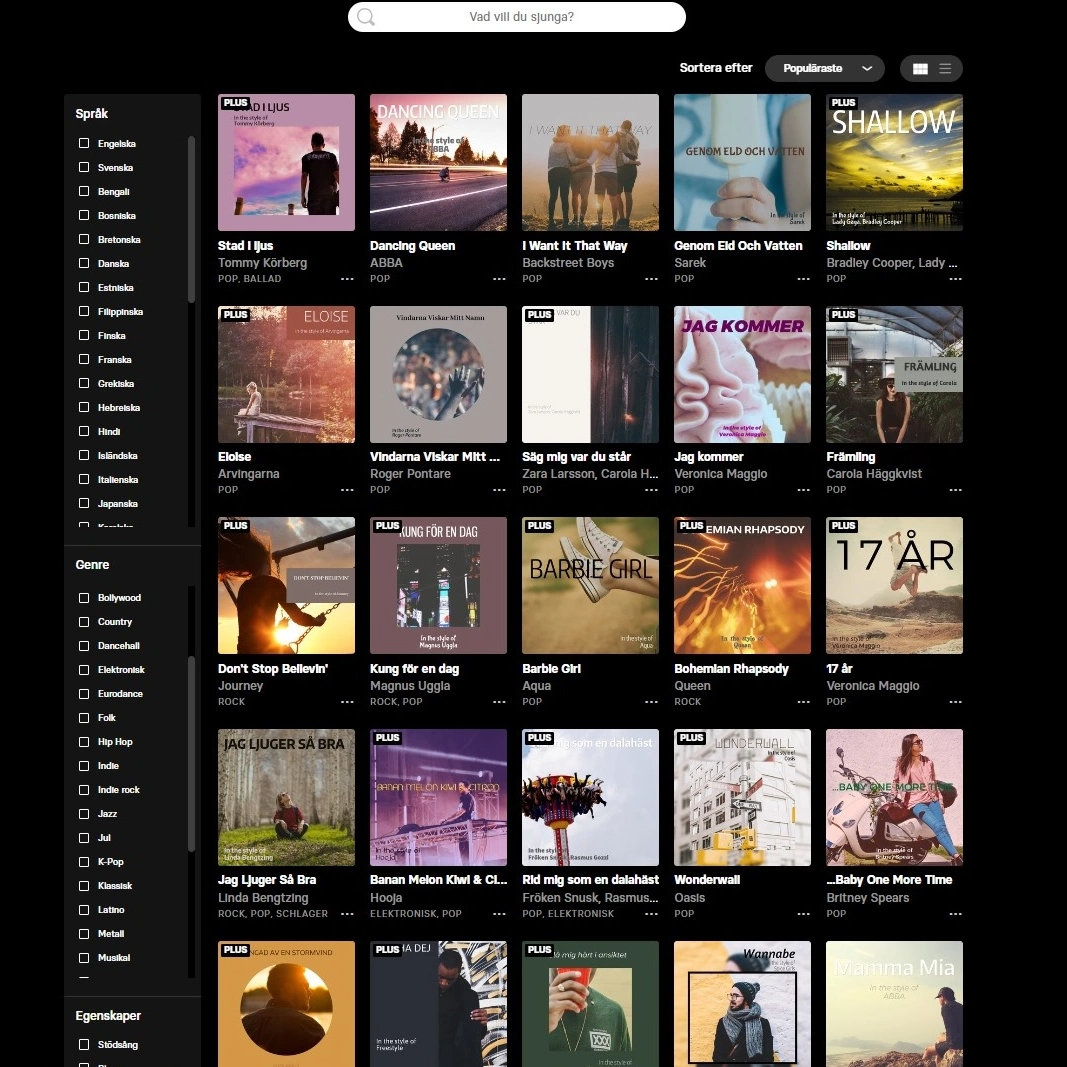Open more options for Stad i ljus
Viewport: 1067px width, 1067px height.
click(347, 279)
